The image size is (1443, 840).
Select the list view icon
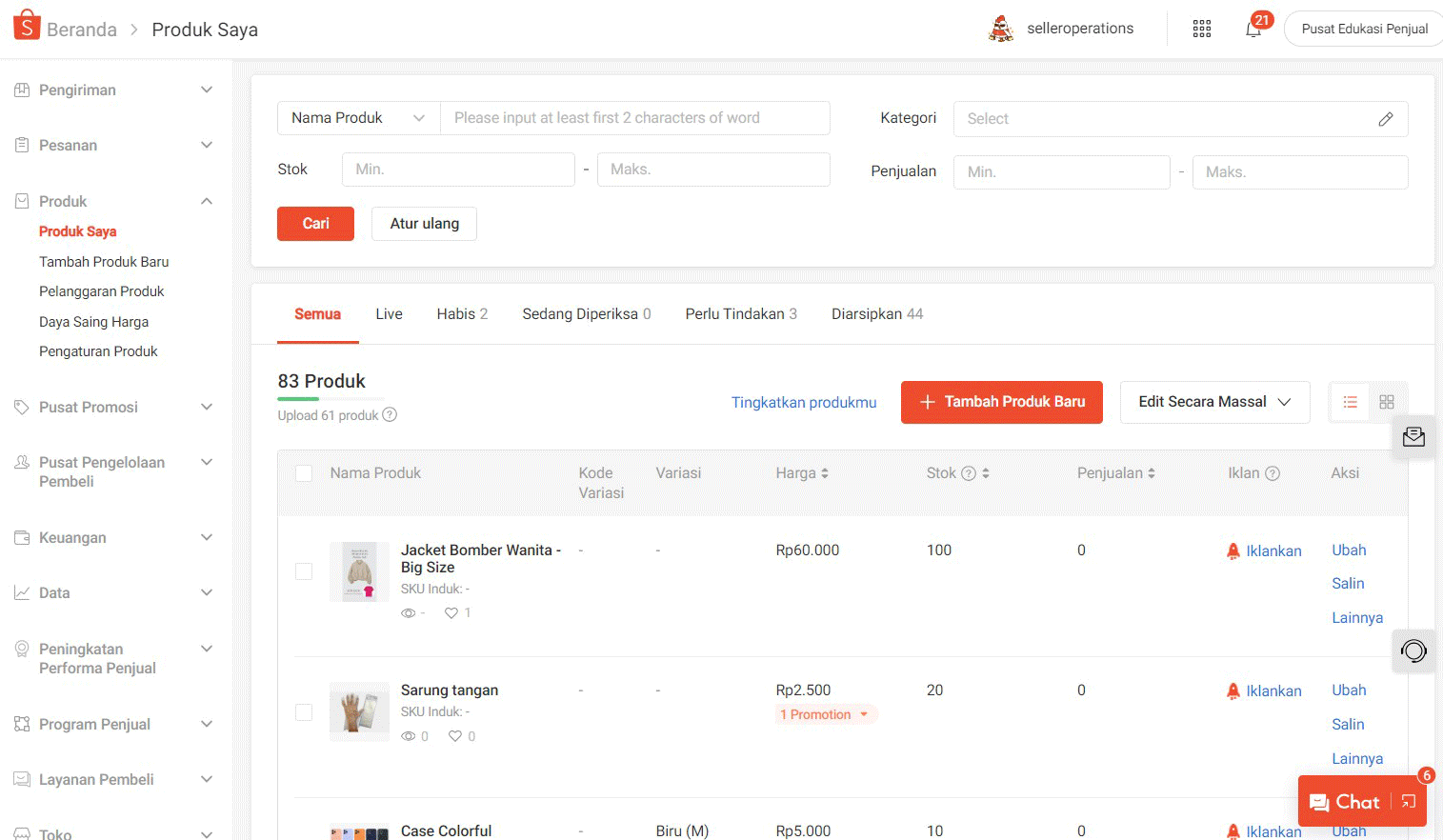[x=1350, y=401]
